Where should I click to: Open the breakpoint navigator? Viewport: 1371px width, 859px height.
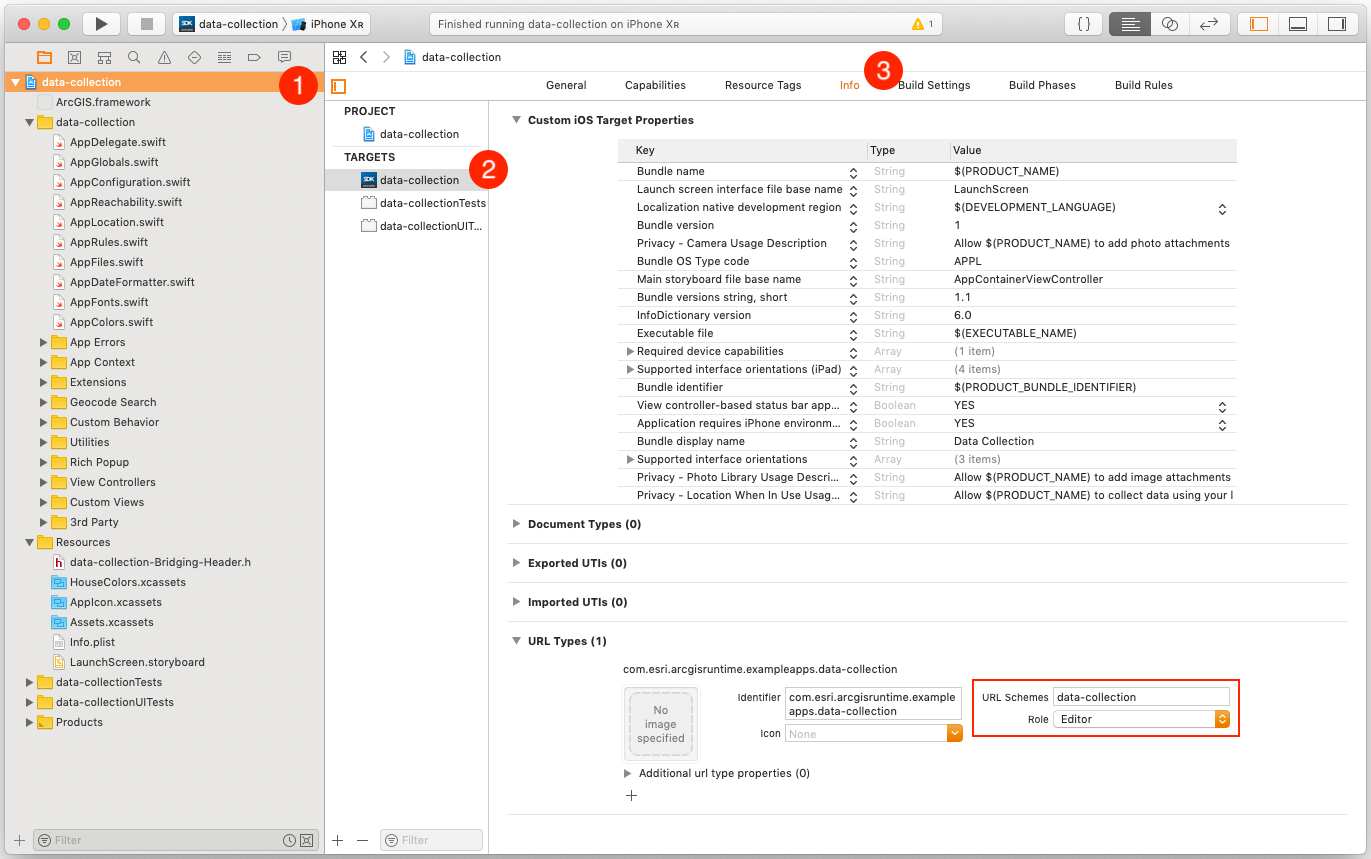(x=254, y=57)
